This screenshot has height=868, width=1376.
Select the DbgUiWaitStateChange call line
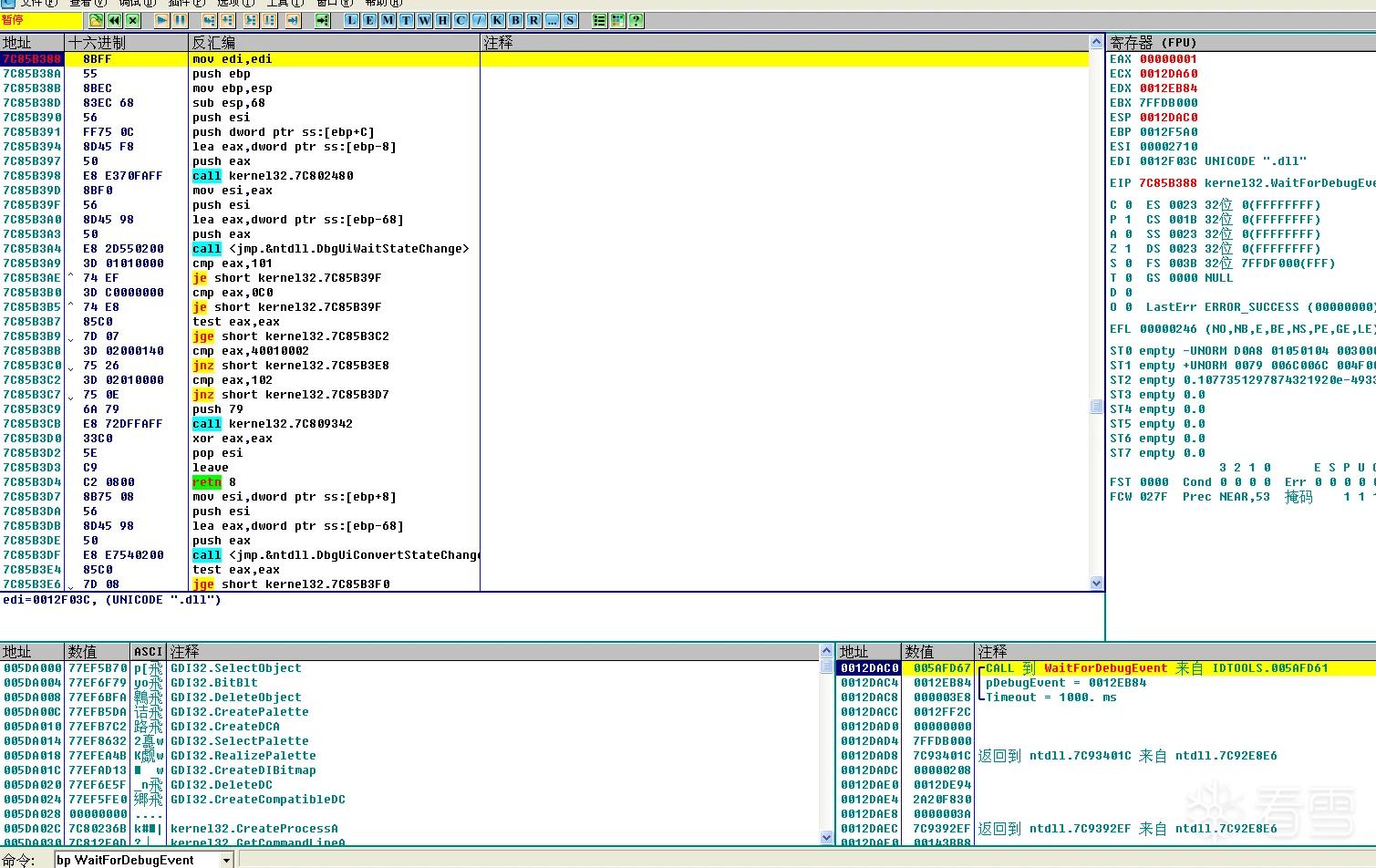point(331,249)
